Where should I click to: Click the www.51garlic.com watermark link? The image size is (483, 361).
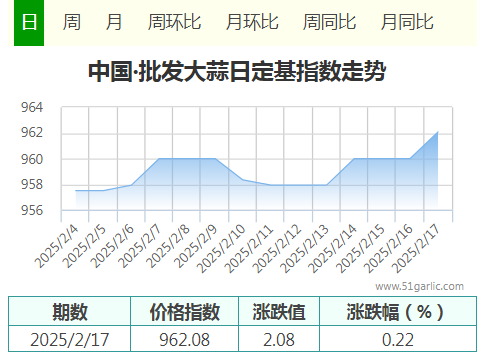419,286
